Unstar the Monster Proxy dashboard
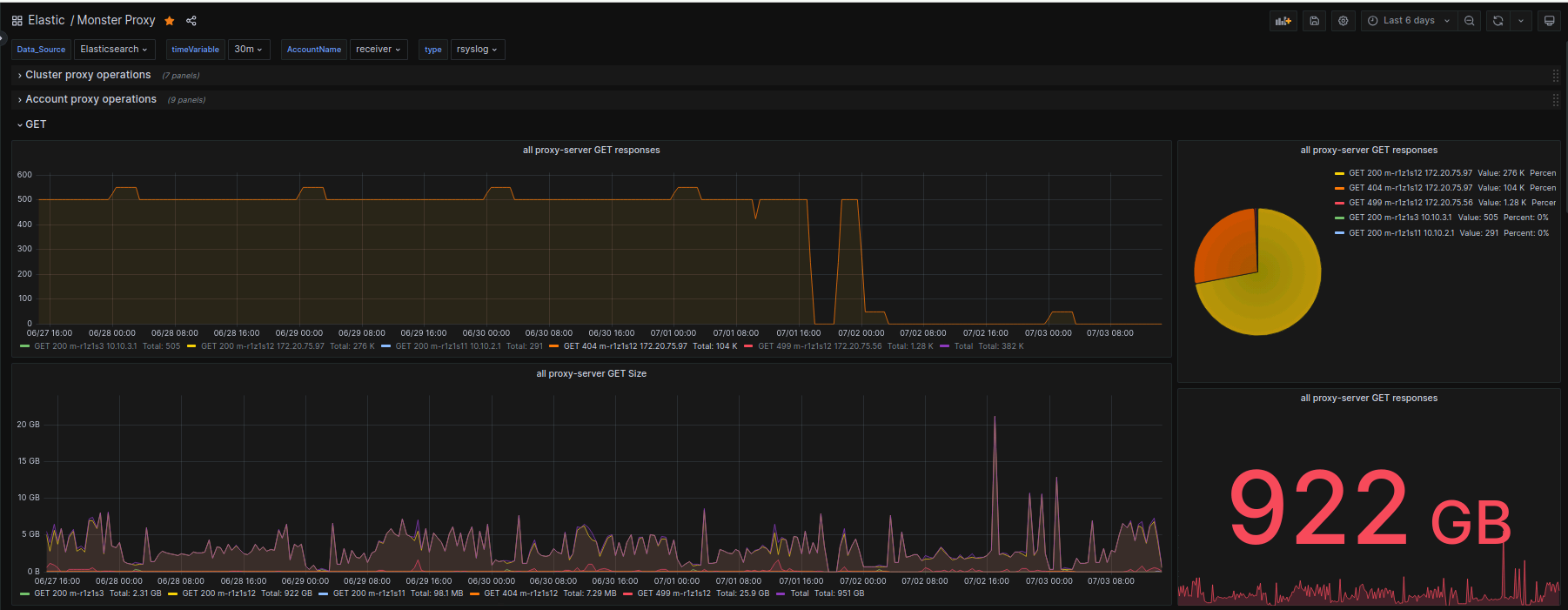Screen dimensions: 1568x610 pos(170,21)
